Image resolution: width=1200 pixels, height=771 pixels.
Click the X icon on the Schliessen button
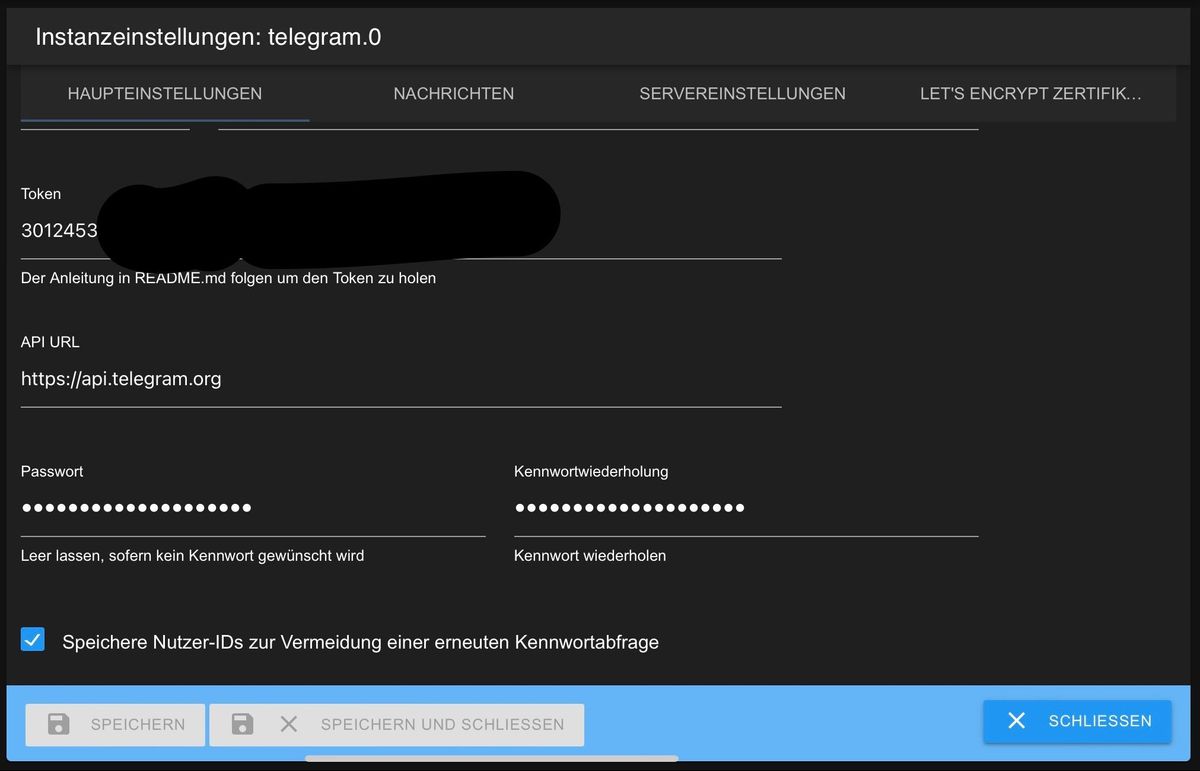click(1016, 721)
